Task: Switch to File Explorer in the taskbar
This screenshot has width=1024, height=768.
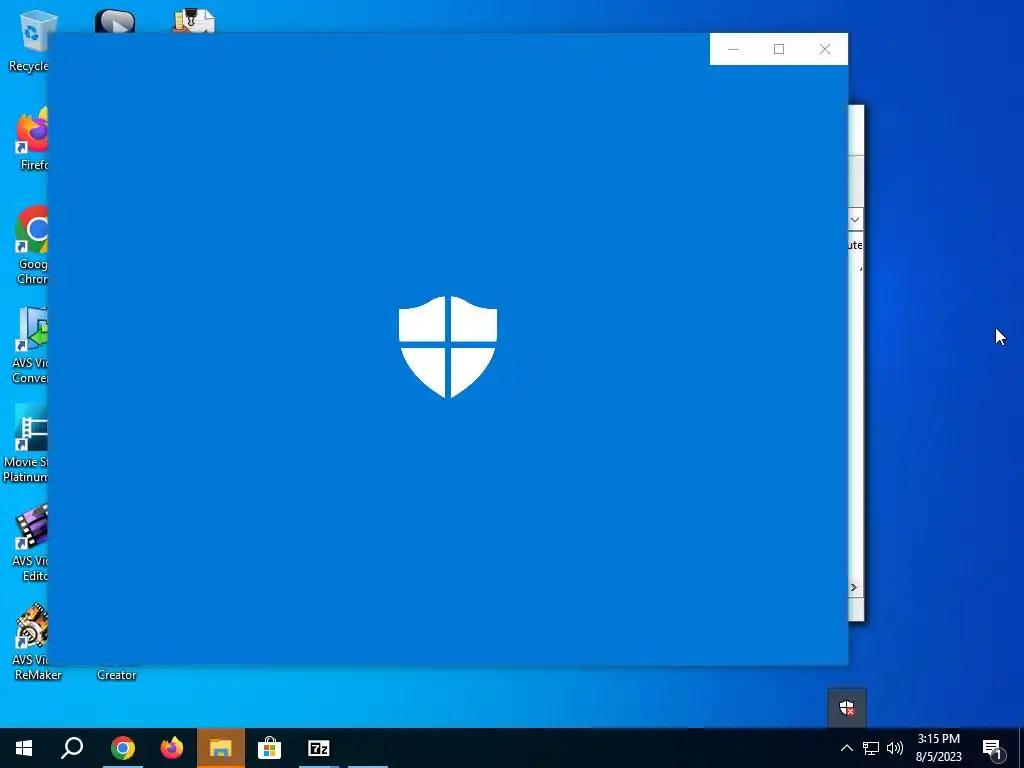Action: (221, 748)
